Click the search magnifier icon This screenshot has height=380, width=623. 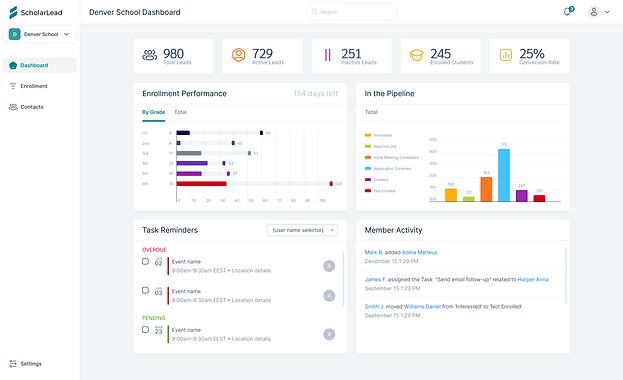pyautogui.click(x=314, y=12)
